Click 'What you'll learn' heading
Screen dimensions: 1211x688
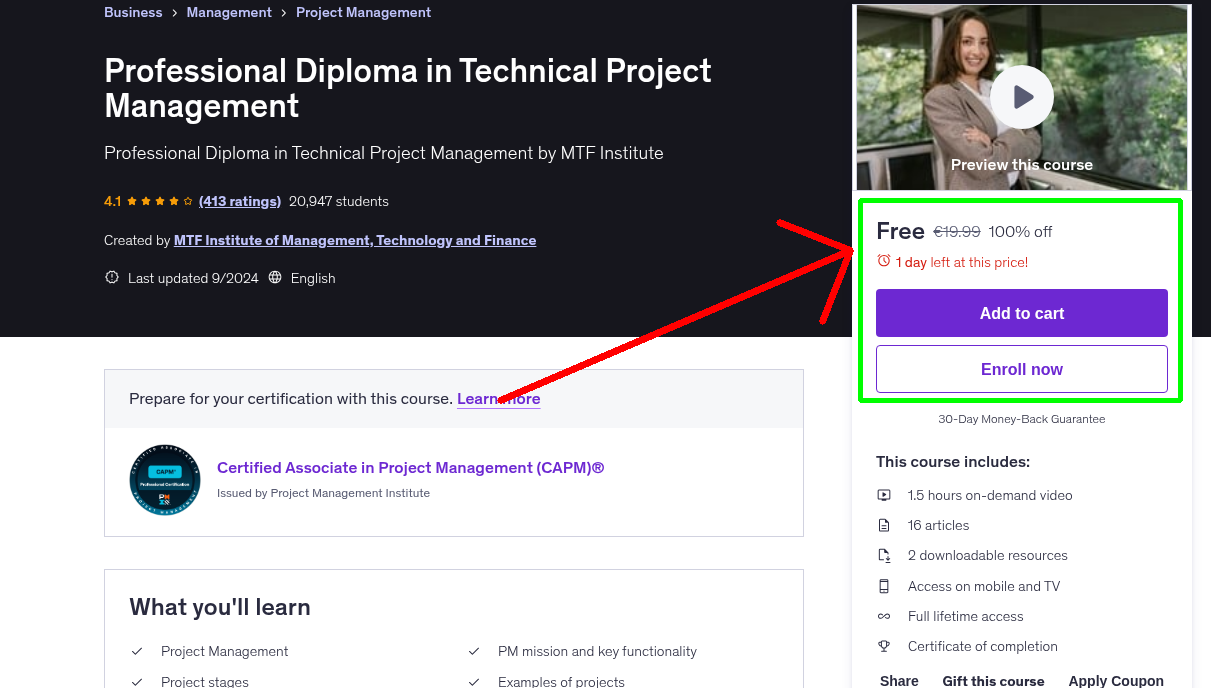tap(220, 607)
